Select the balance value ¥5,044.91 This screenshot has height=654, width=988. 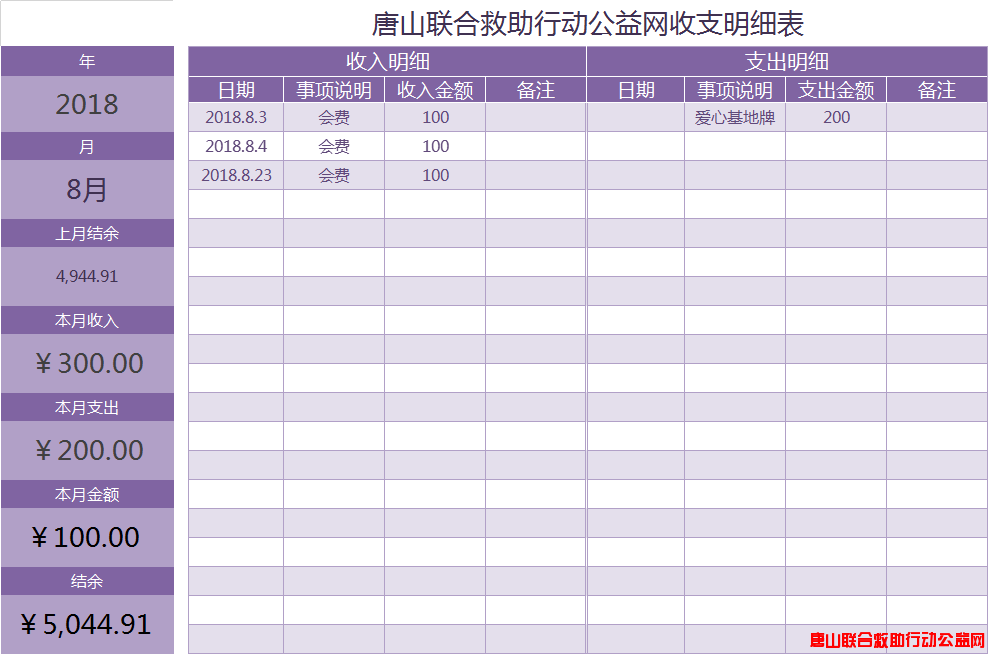(87, 624)
